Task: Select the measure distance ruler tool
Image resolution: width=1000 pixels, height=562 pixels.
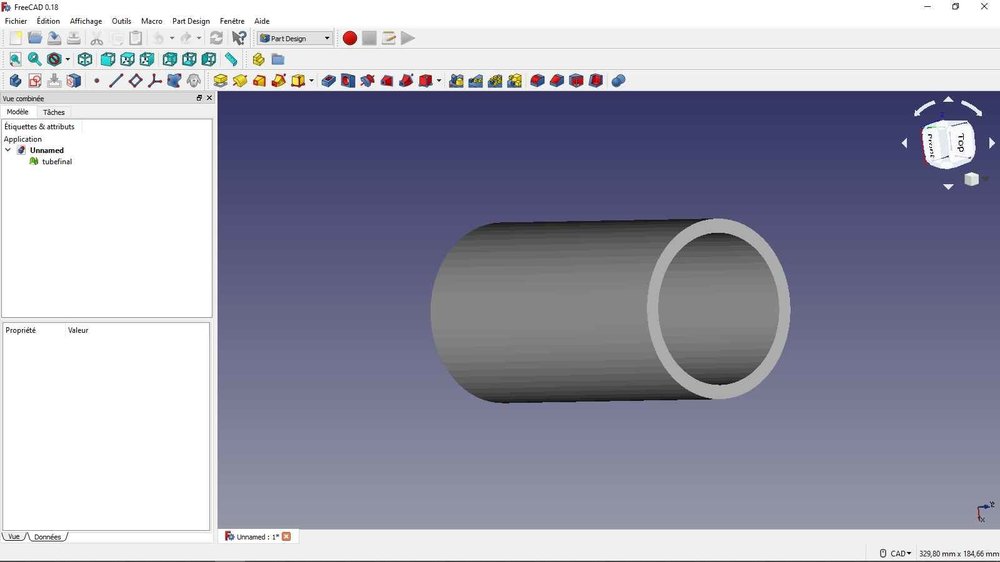Action: coord(231,60)
